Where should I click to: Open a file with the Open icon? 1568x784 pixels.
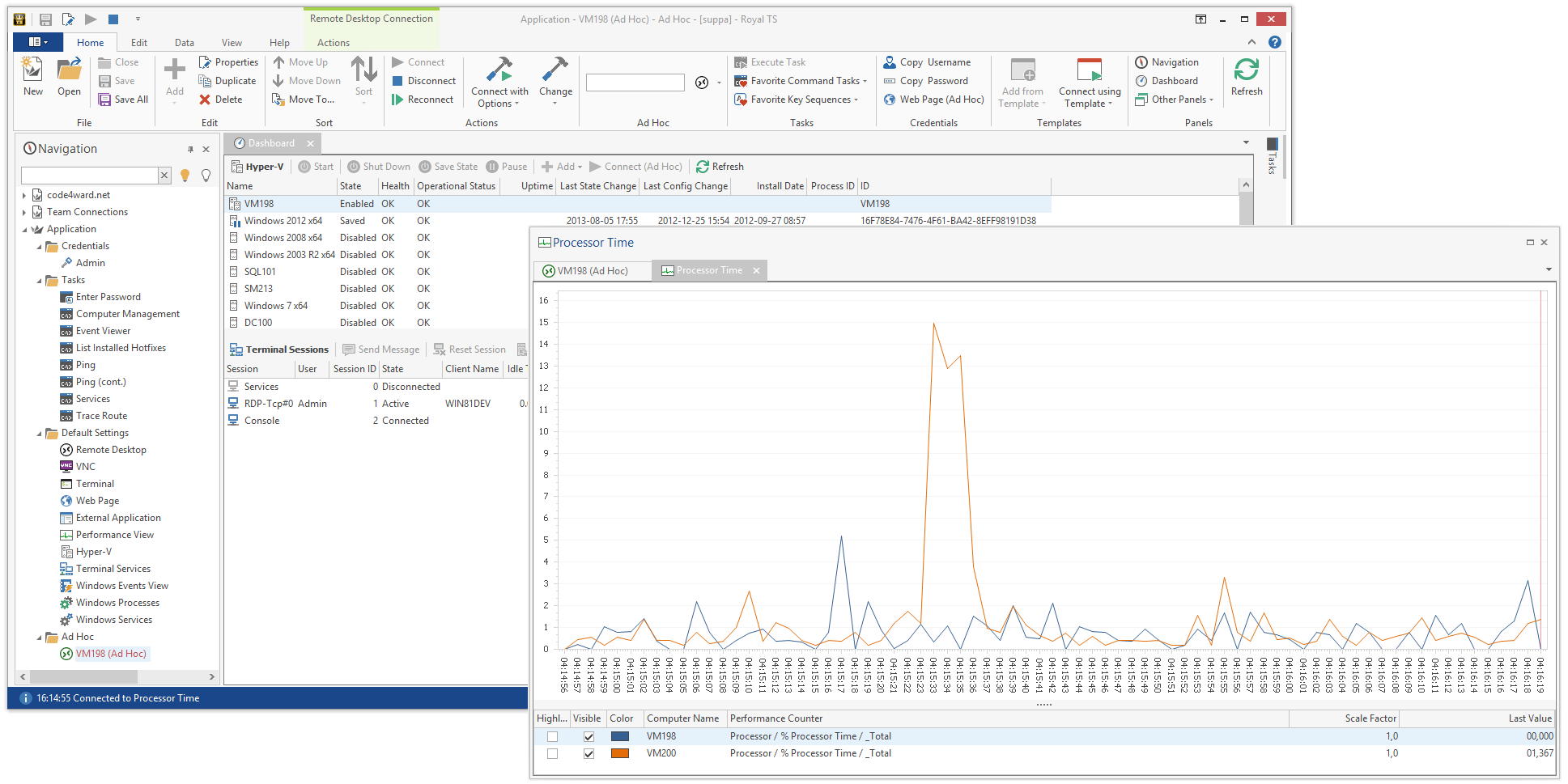click(x=69, y=70)
